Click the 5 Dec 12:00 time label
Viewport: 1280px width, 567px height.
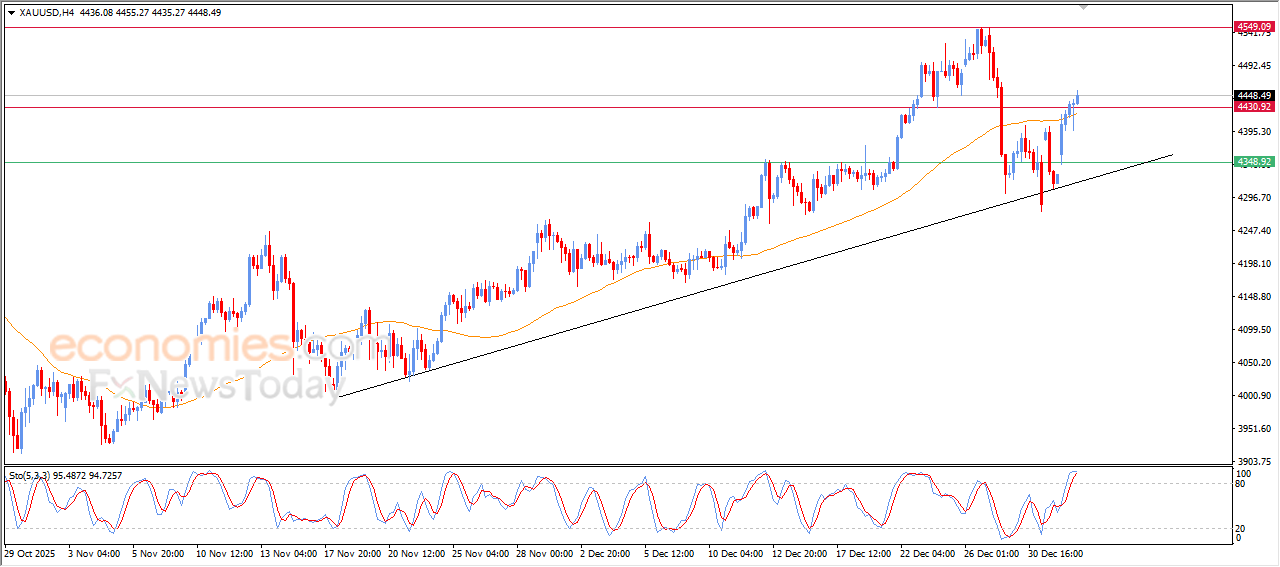click(x=670, y=553)
